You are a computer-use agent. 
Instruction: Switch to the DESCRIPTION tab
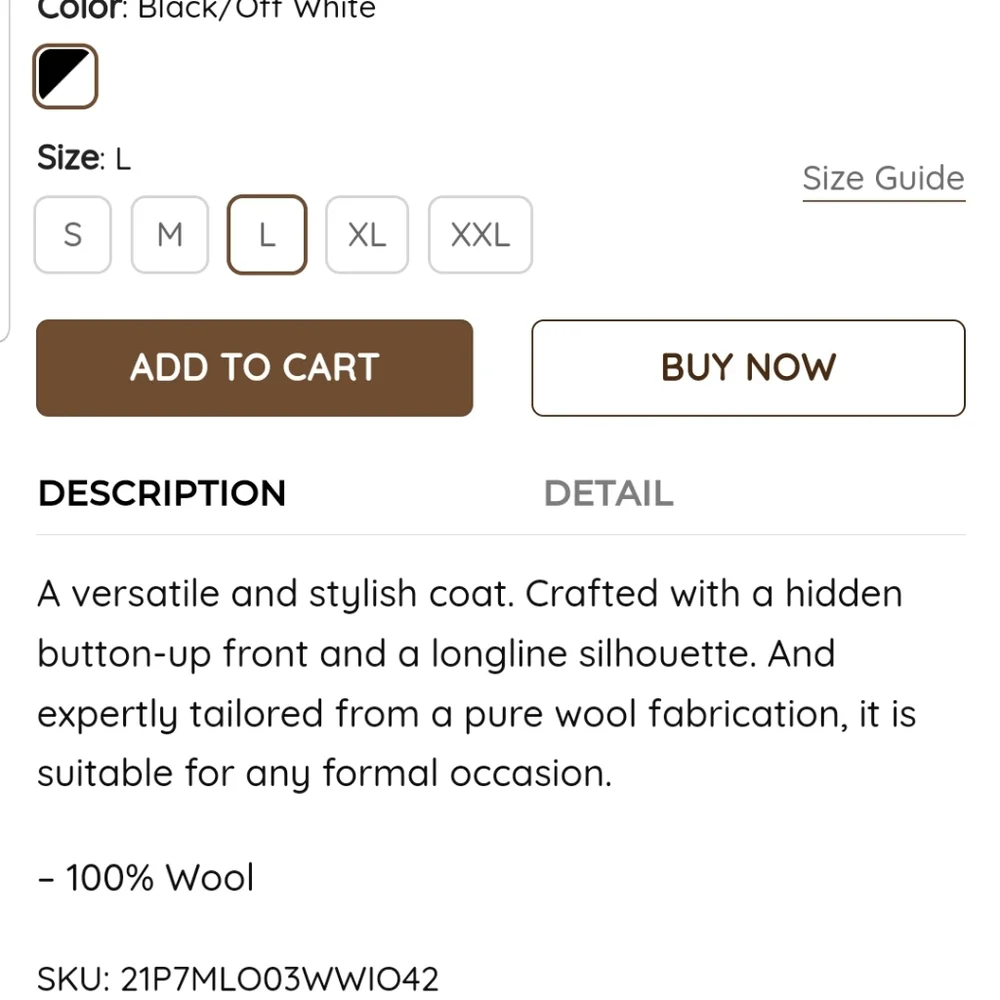click(x=161, y=492)
